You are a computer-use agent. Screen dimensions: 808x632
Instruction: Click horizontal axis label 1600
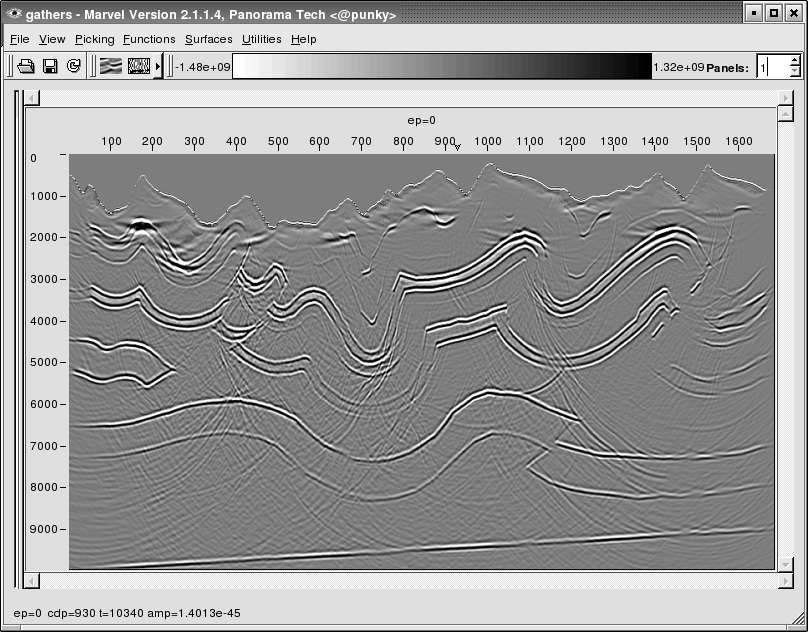pos(739,141)
